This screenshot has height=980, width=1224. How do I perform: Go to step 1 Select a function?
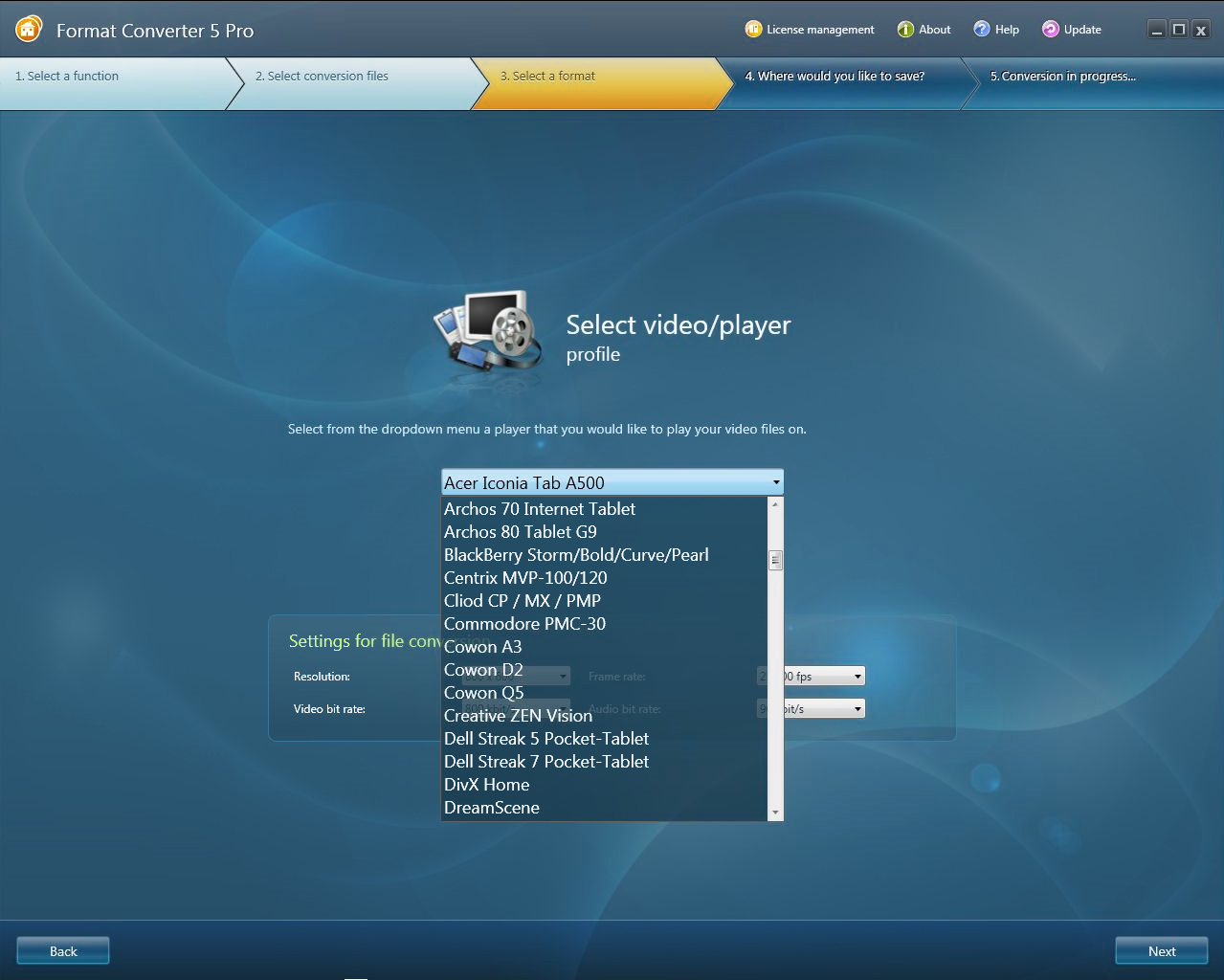point(67,77)
